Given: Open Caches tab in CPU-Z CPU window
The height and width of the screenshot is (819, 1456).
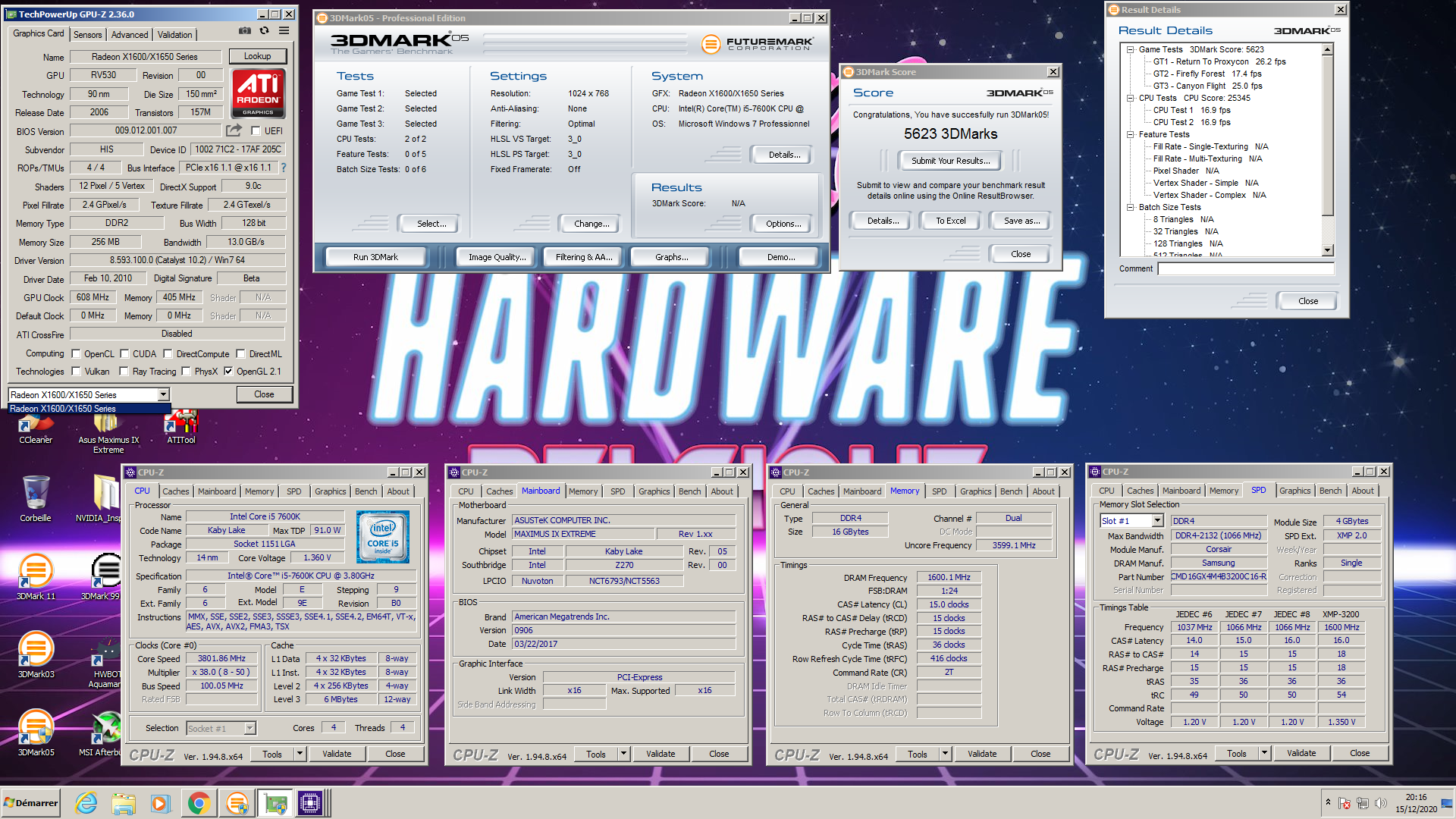Looking at the screenshot, I should pyautogui.click(x=175, y=491).
